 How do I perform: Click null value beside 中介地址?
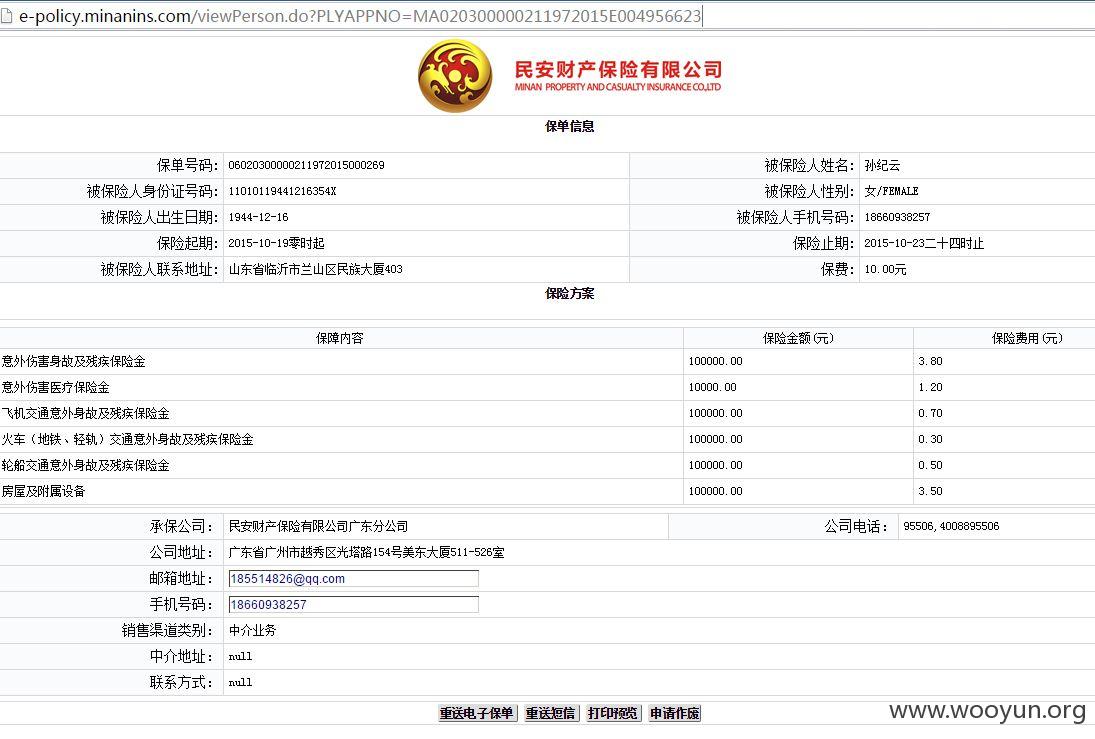click(x=240, y=657)
